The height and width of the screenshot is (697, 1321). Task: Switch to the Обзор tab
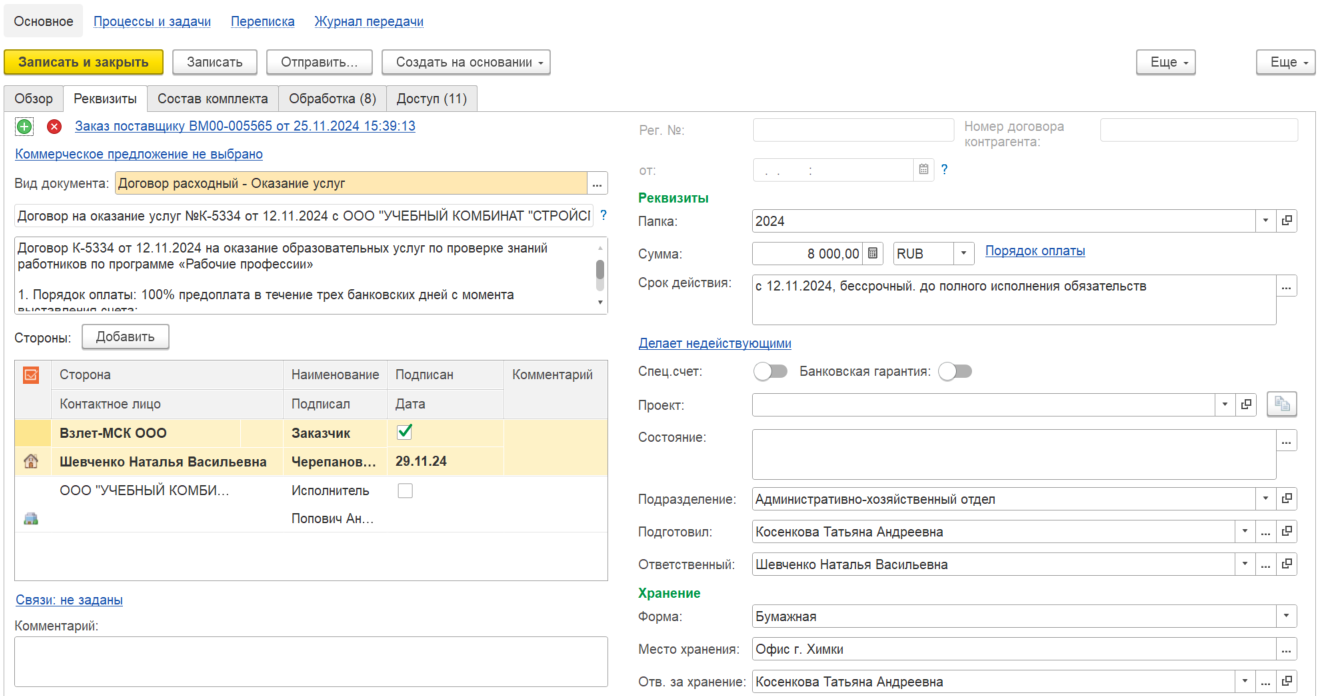pyautogui.click(x=34, y=99)
